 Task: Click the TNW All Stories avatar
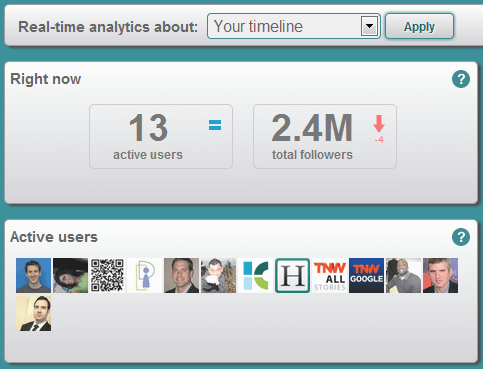point(329,275)
